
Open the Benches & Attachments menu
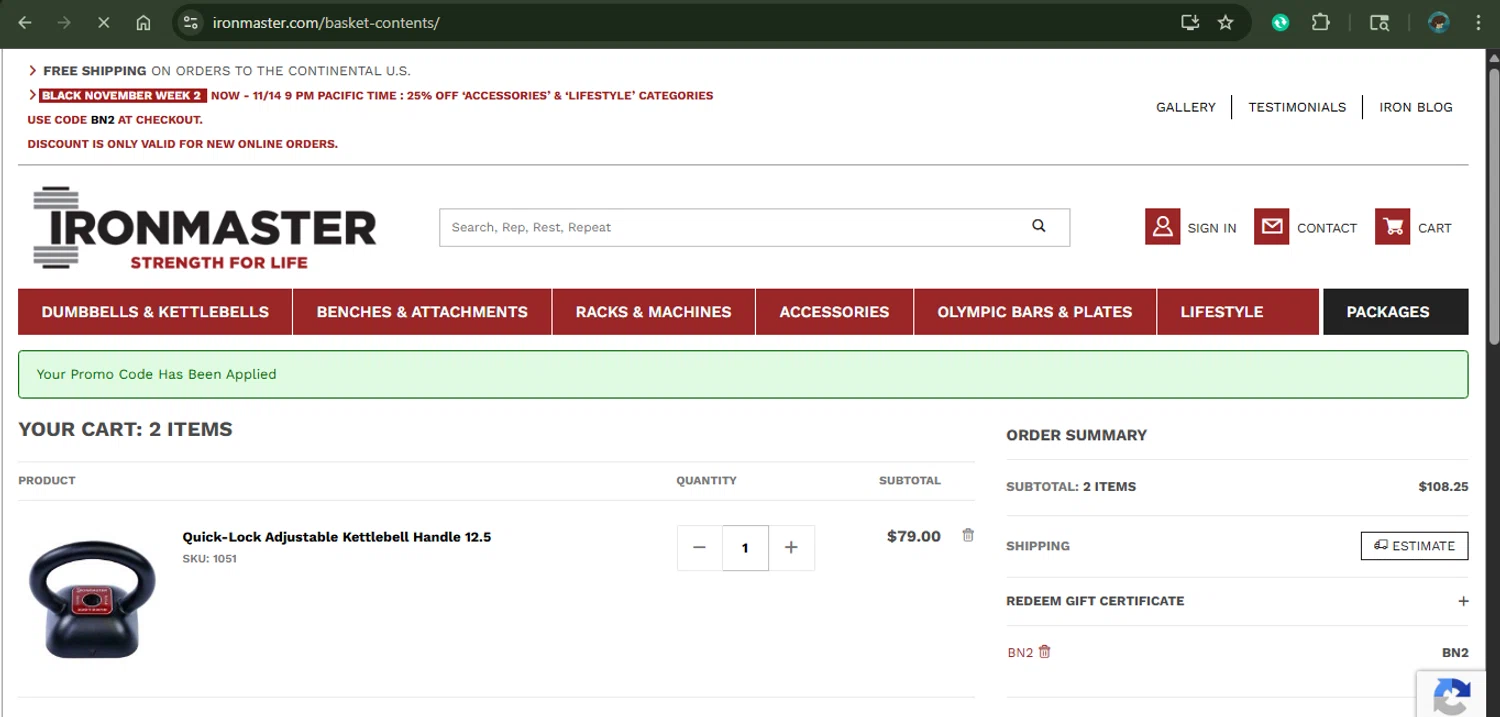click(422, 312)
